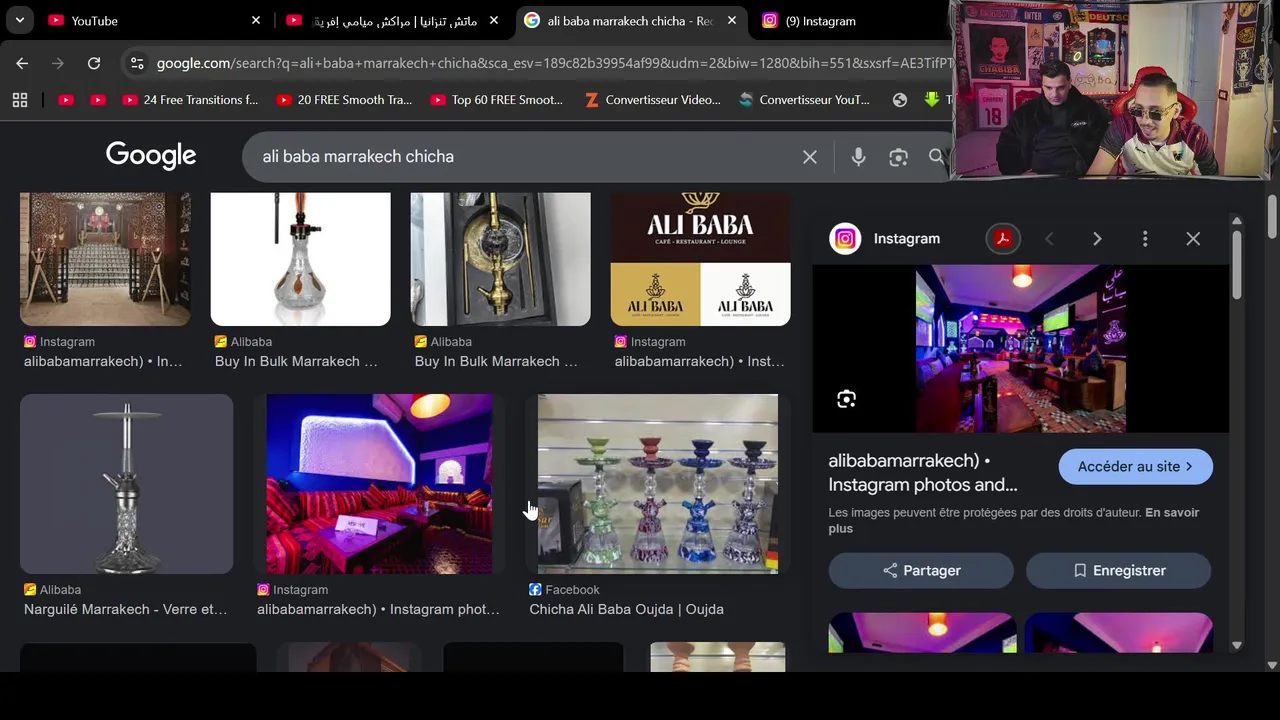Open the silver narguilé Alibaba thumbnail
This screenshot has width=1280, height=720.
coord(126,484)
